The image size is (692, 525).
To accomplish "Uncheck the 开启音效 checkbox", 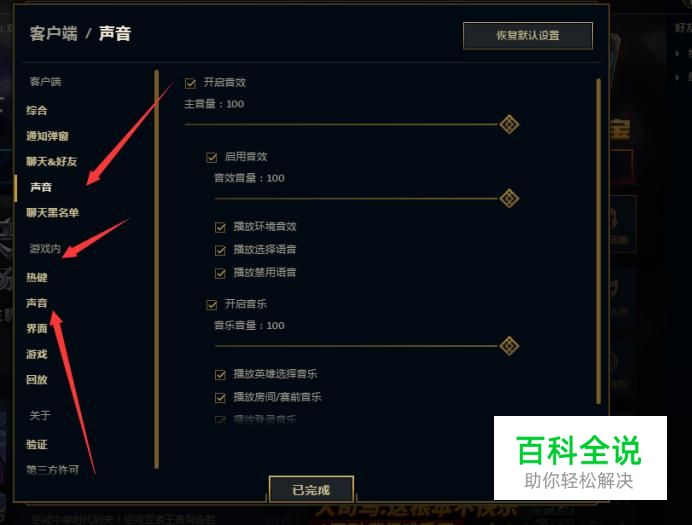I will [191, 83].
